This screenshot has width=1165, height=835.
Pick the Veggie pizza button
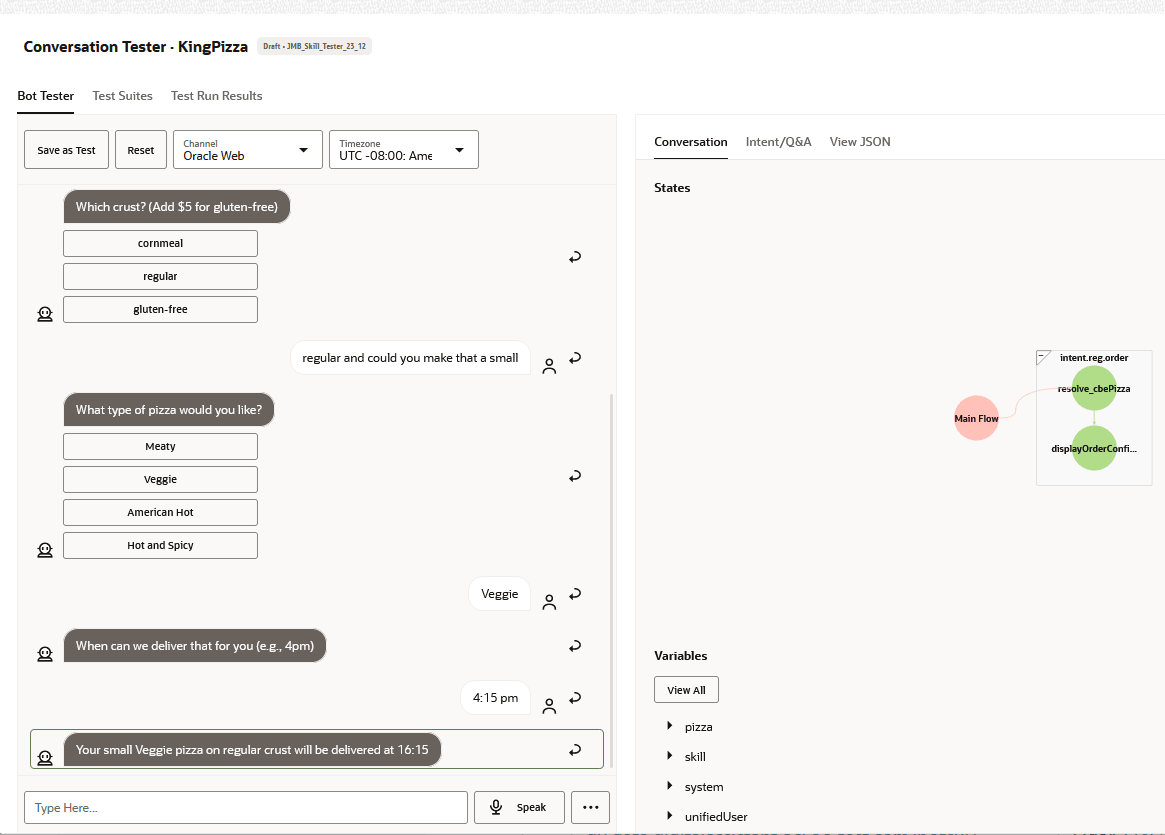[160, 479]
